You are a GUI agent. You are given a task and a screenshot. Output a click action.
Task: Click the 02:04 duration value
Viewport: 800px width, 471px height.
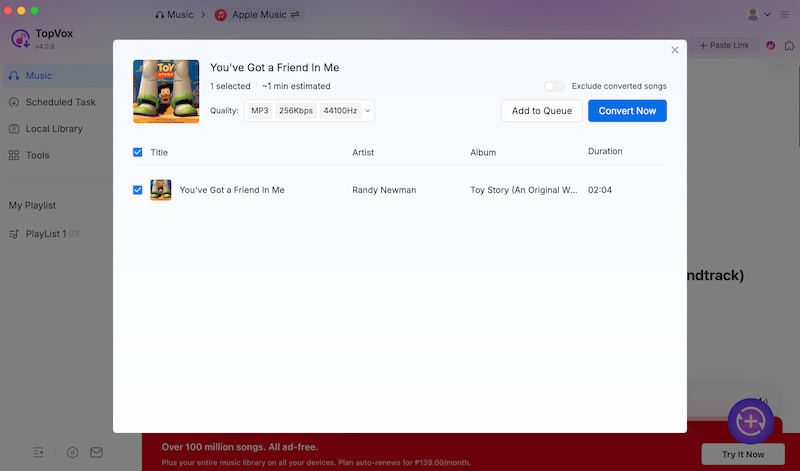599,190
